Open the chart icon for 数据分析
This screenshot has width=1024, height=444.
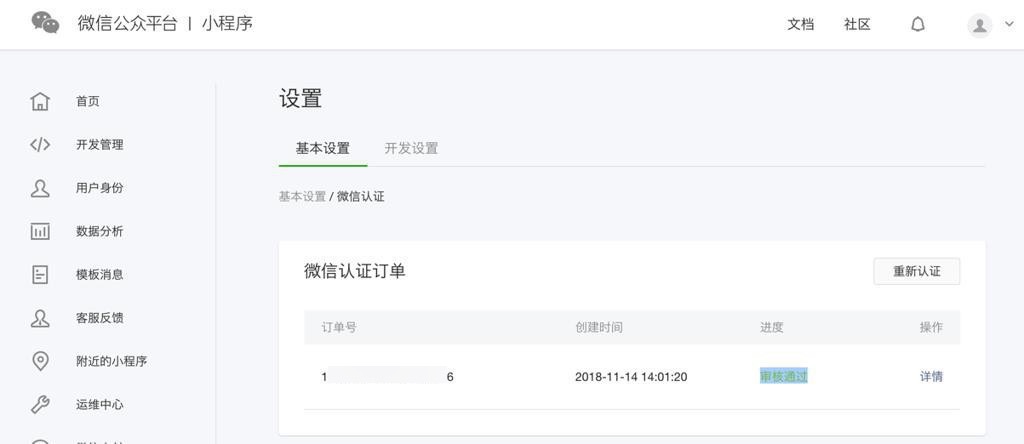click(x=40, y=231)
